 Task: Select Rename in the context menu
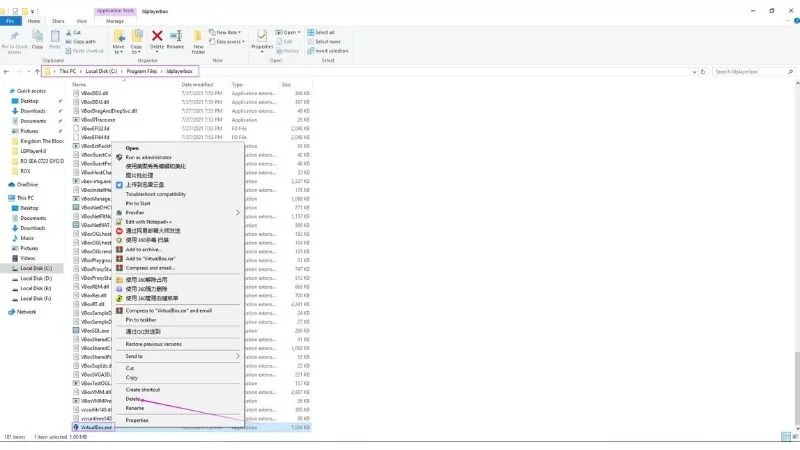(x=135, y=408)
